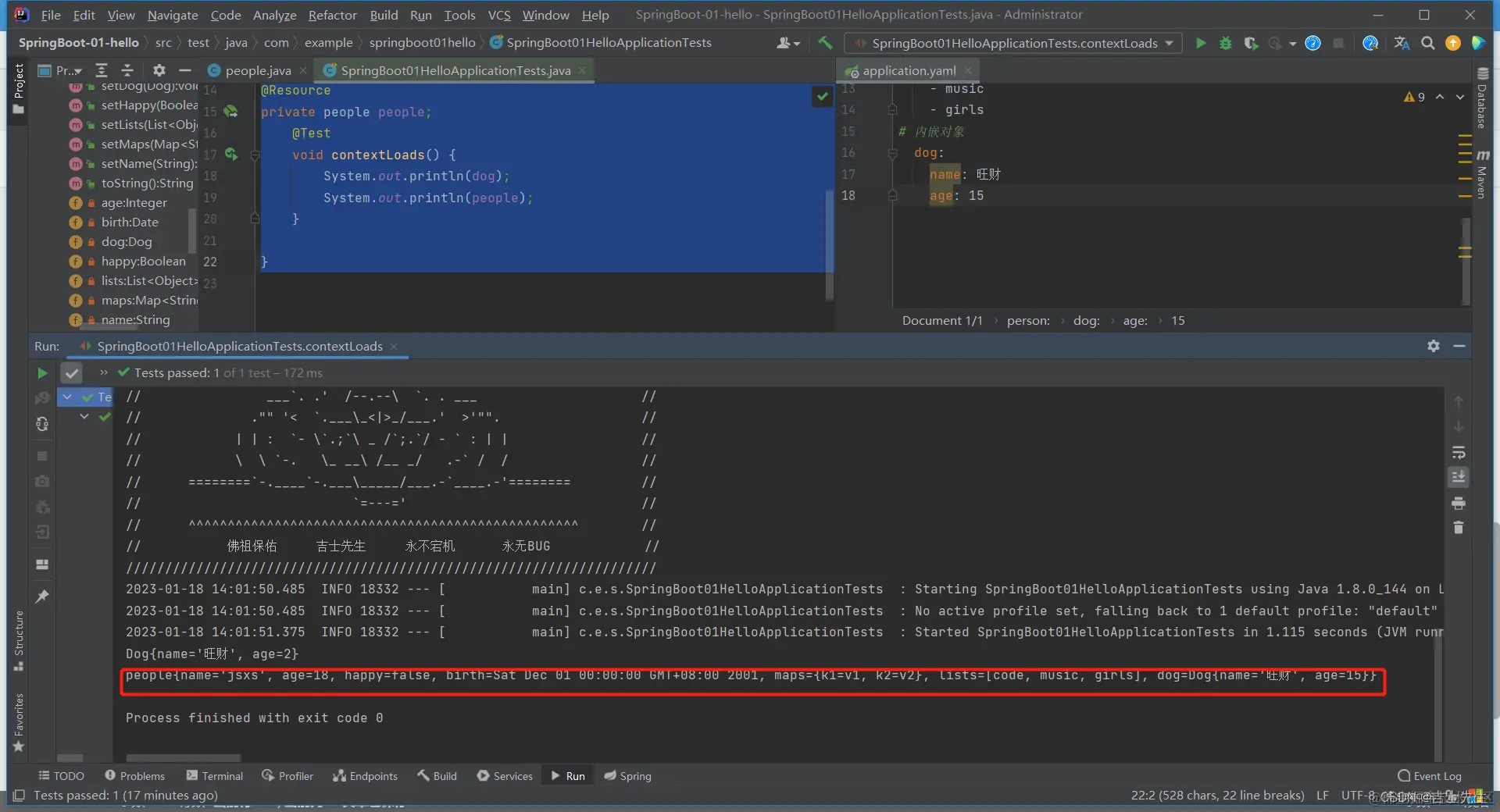1500x812 pixels.
Task: Open the Event Log
Action: (x=1430, y=776)
